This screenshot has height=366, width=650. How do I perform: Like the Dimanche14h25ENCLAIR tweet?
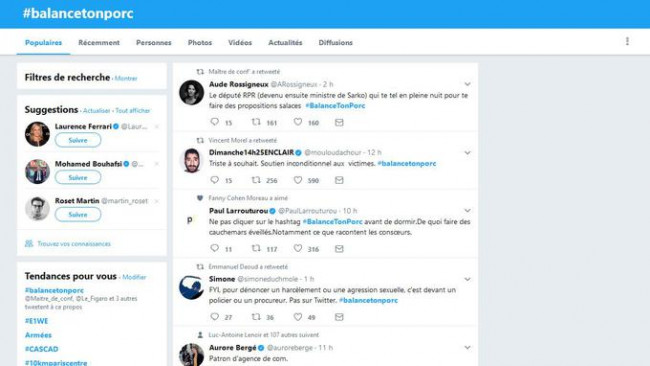[298, 180]
